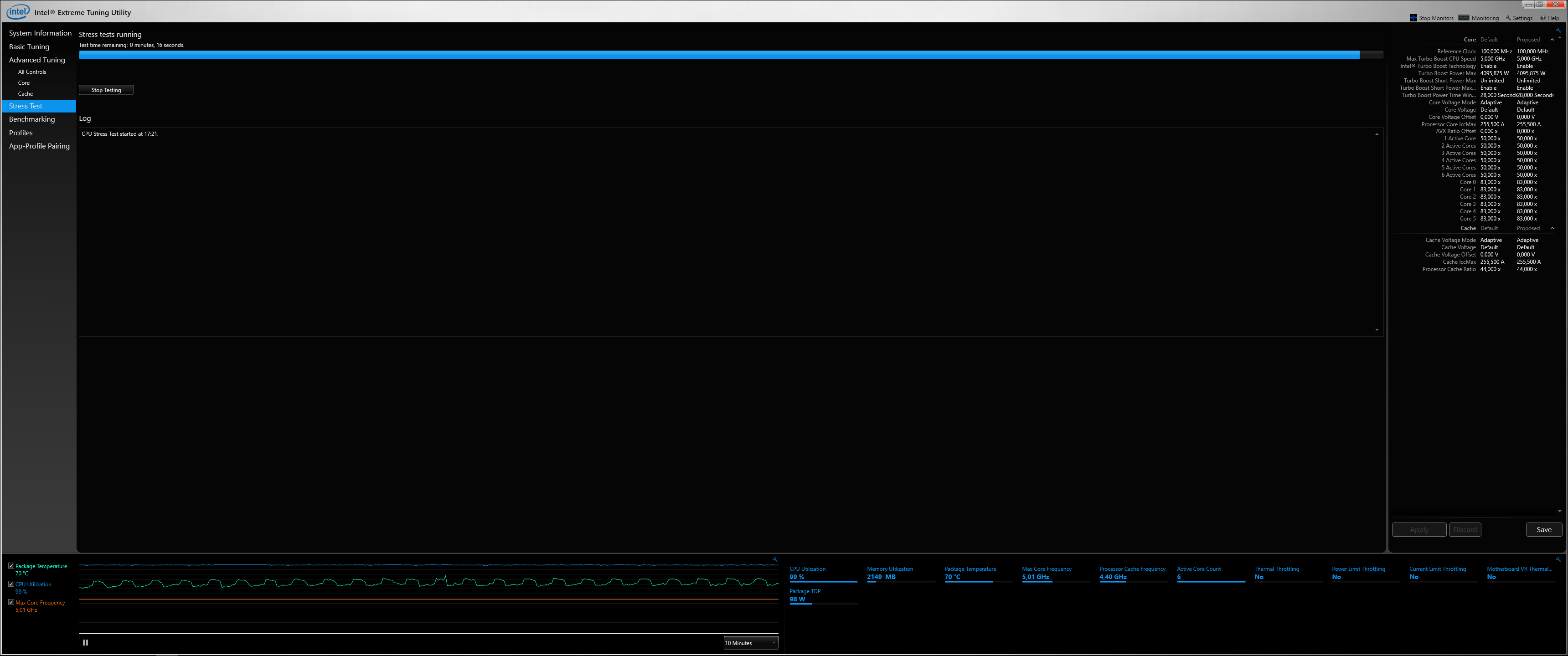Uncheck the Package Temperature graph checkbox
Screen dimensions: 1568x656
coord(11,565)
